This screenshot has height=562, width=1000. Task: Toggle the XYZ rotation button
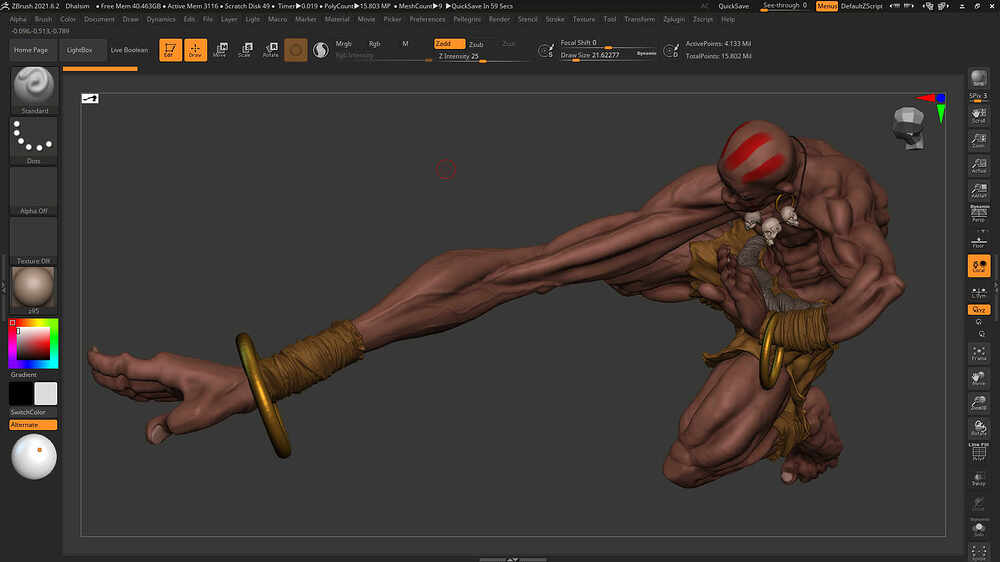pyautogui.click(x=978, y=310)
